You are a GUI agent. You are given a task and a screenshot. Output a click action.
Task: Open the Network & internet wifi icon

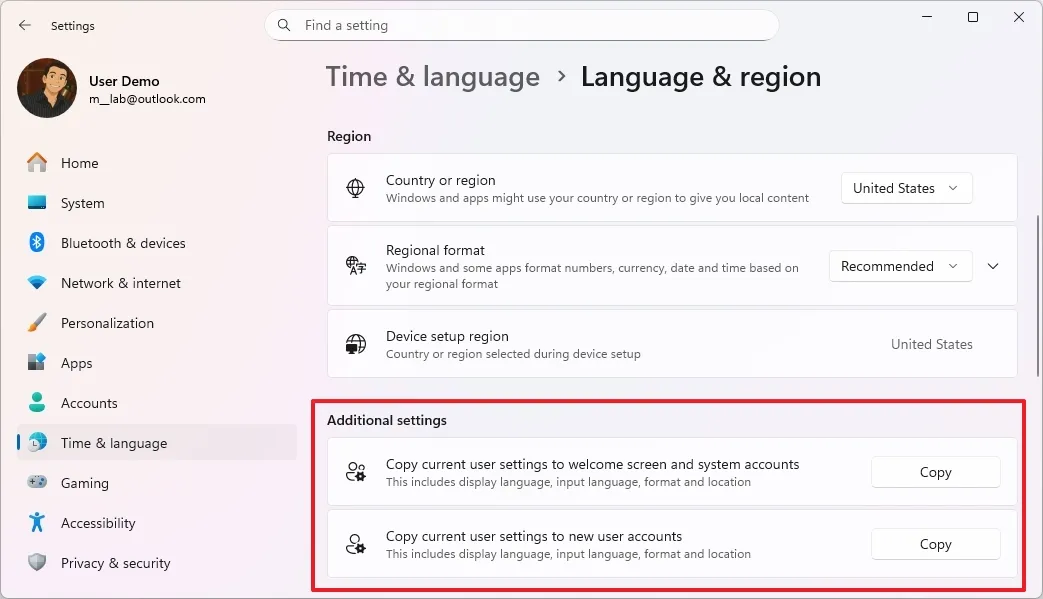click(37, 283)
